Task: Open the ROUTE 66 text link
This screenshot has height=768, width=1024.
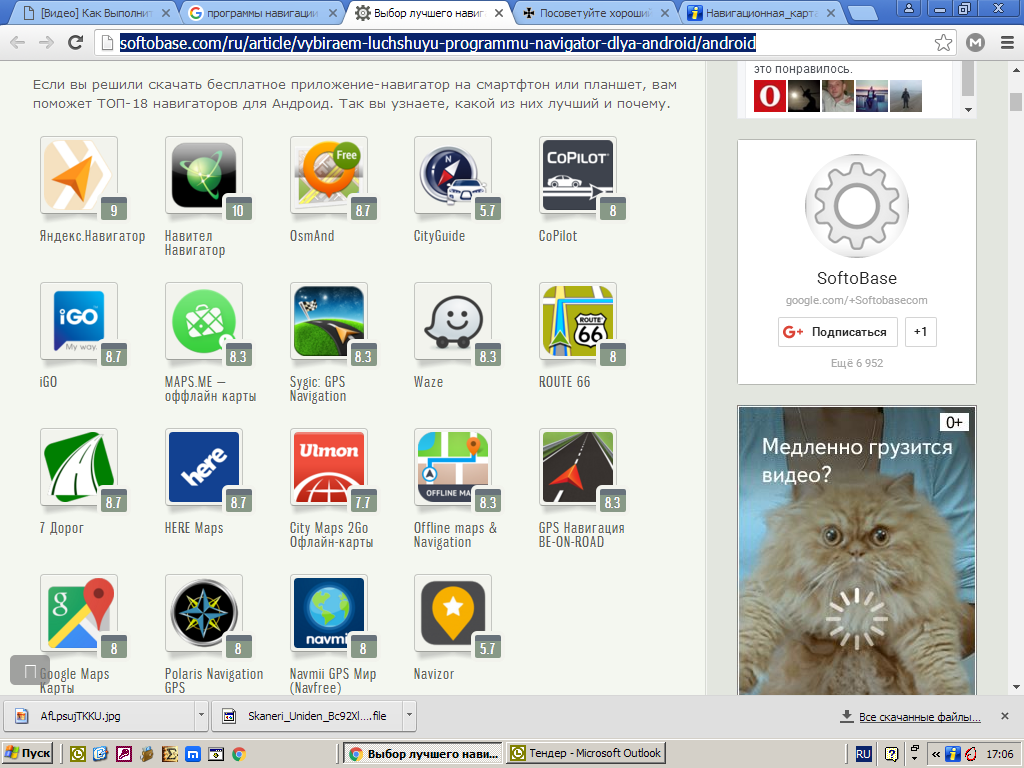Action: coord(564,382)
